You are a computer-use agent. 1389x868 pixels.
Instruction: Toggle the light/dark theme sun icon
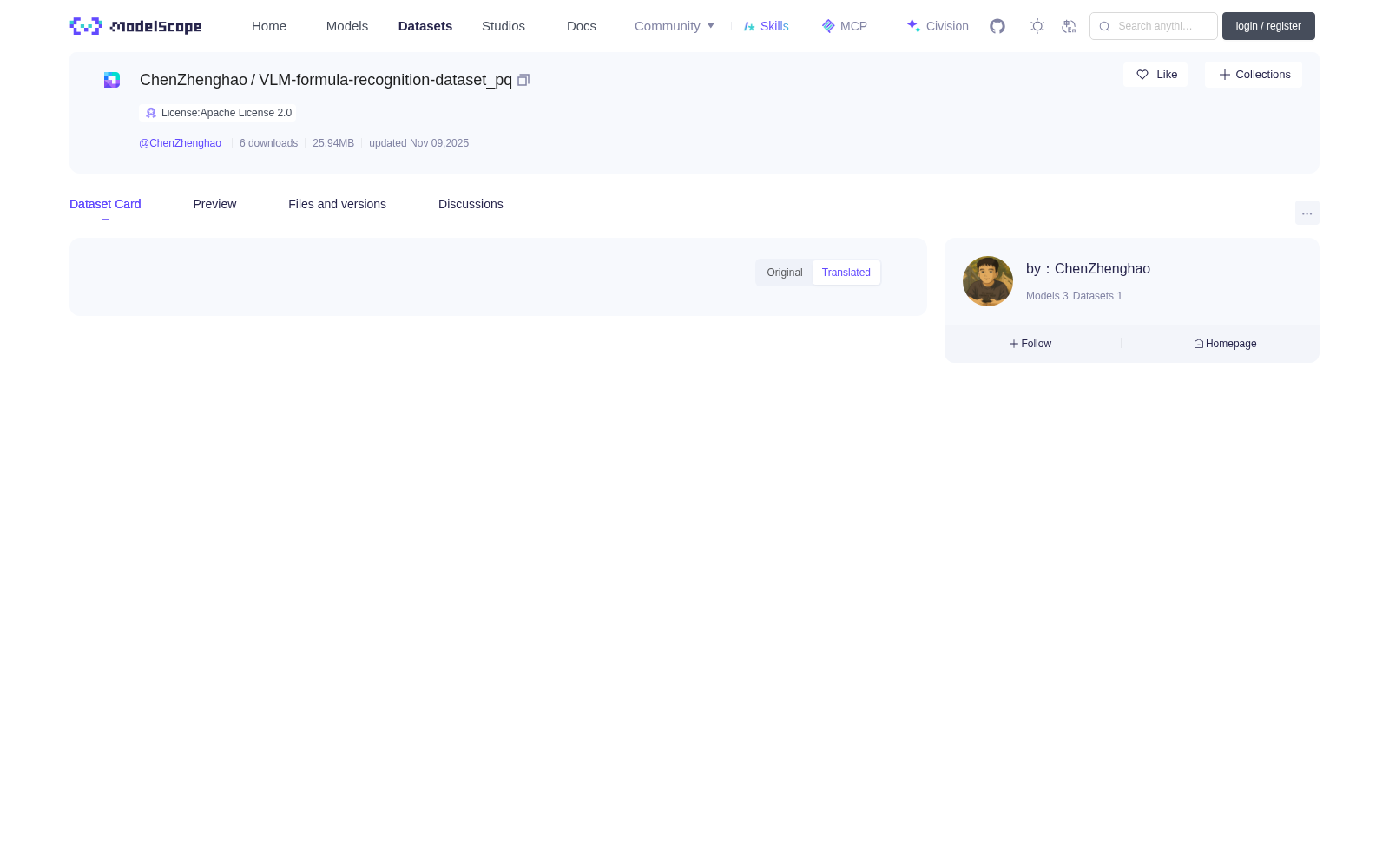click(1037, 26)
